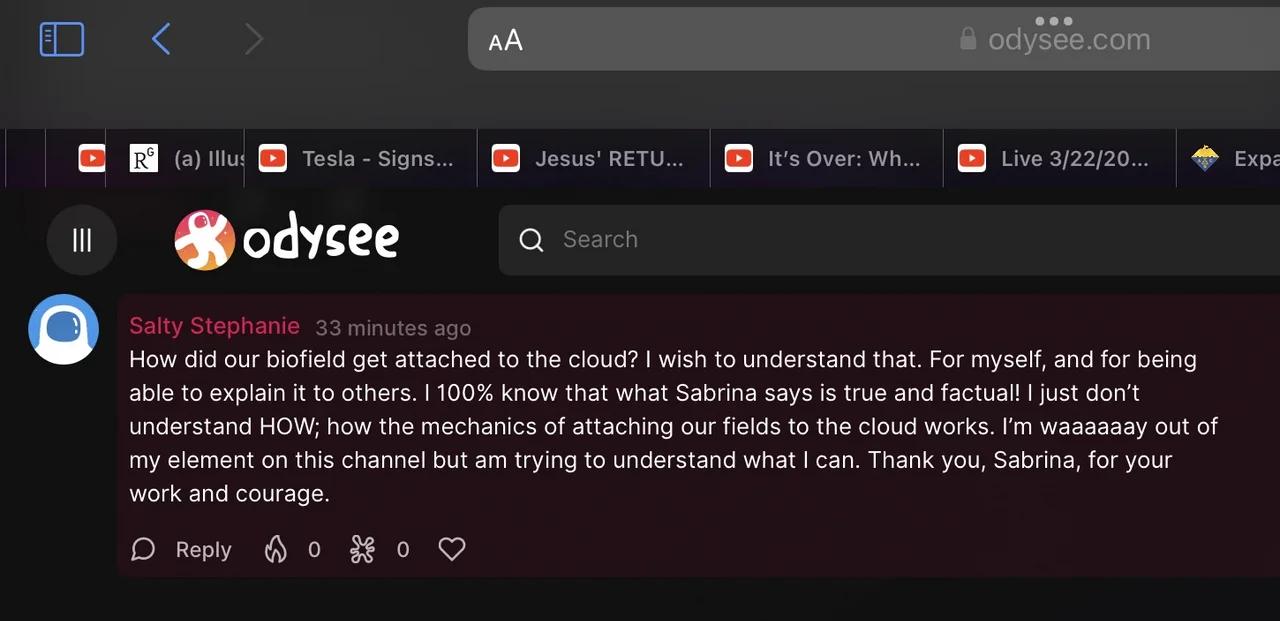The image size is (1280, 621).
Task: Toggle the heart icon on comment
Action: (x=452, y=549)
